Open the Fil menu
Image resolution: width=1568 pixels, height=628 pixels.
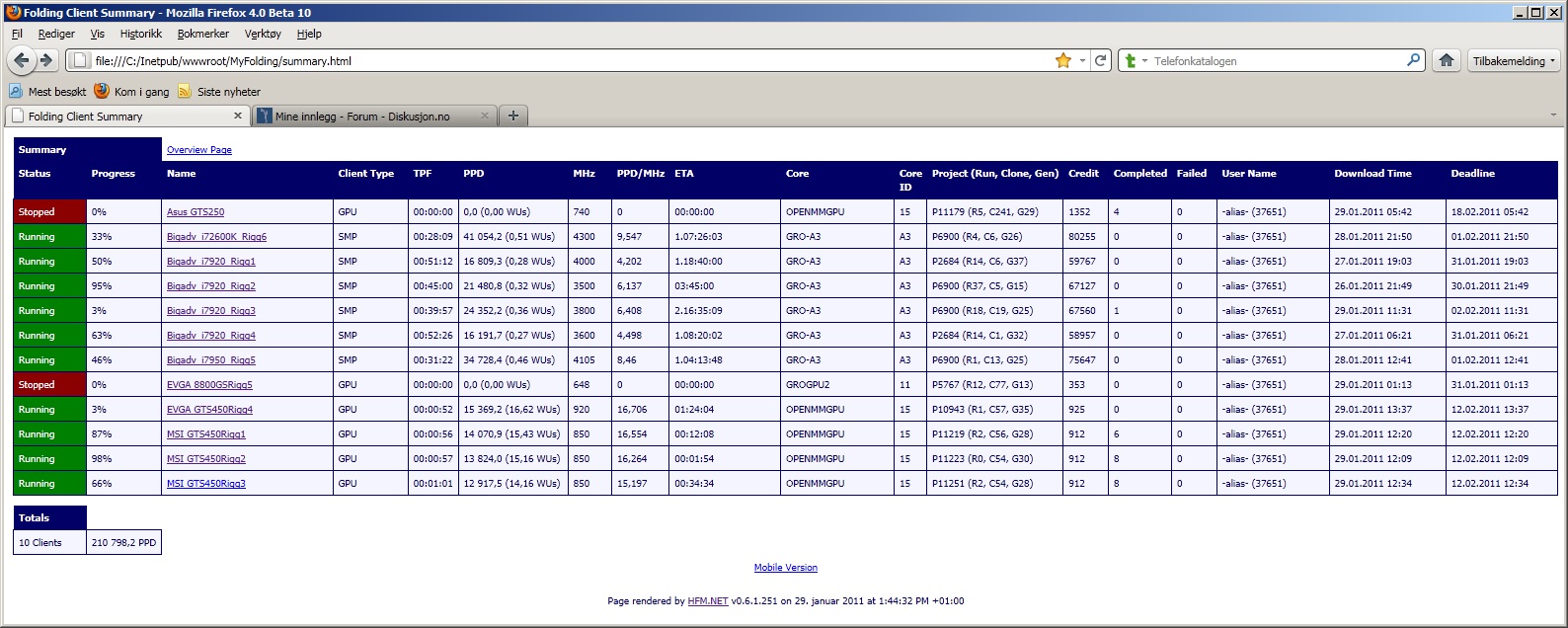[x=17, y=34]
